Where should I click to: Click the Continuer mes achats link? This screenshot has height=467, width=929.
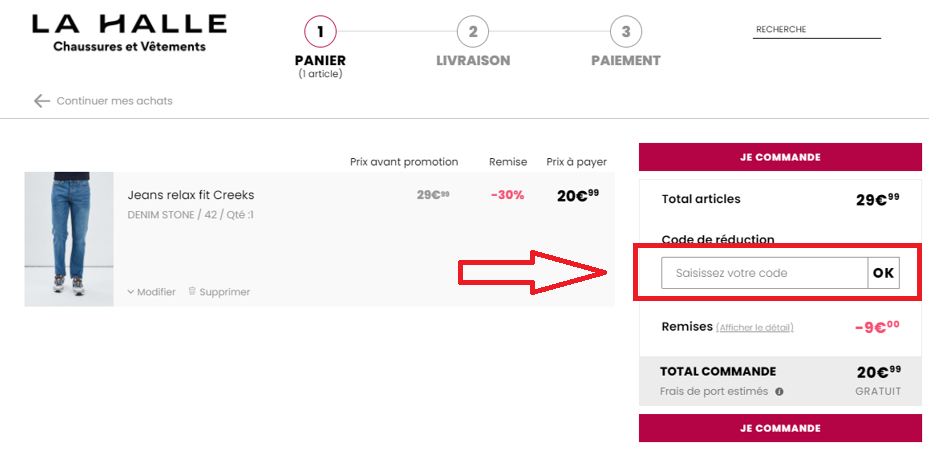(x=114, y=101)
